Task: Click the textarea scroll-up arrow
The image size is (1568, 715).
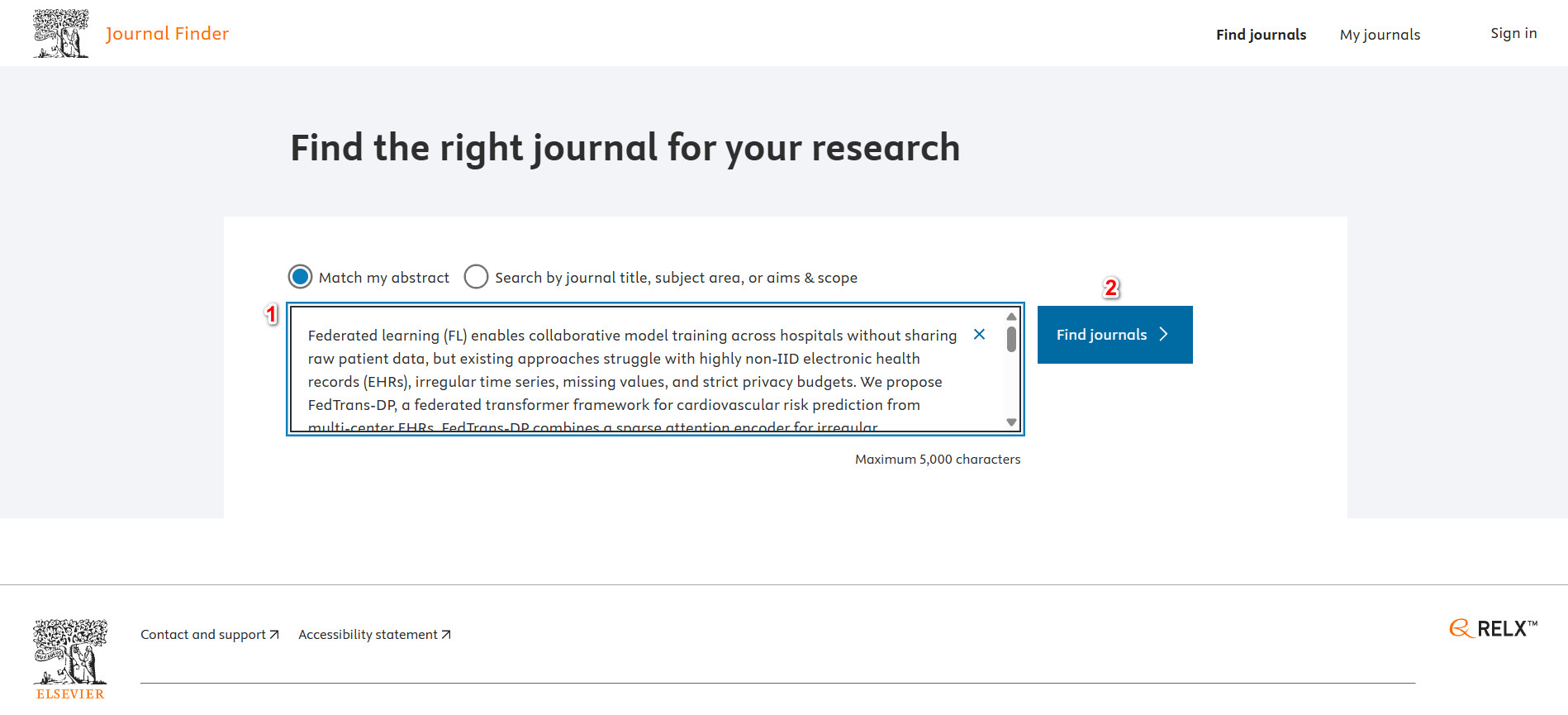Action: (1011, 317)
